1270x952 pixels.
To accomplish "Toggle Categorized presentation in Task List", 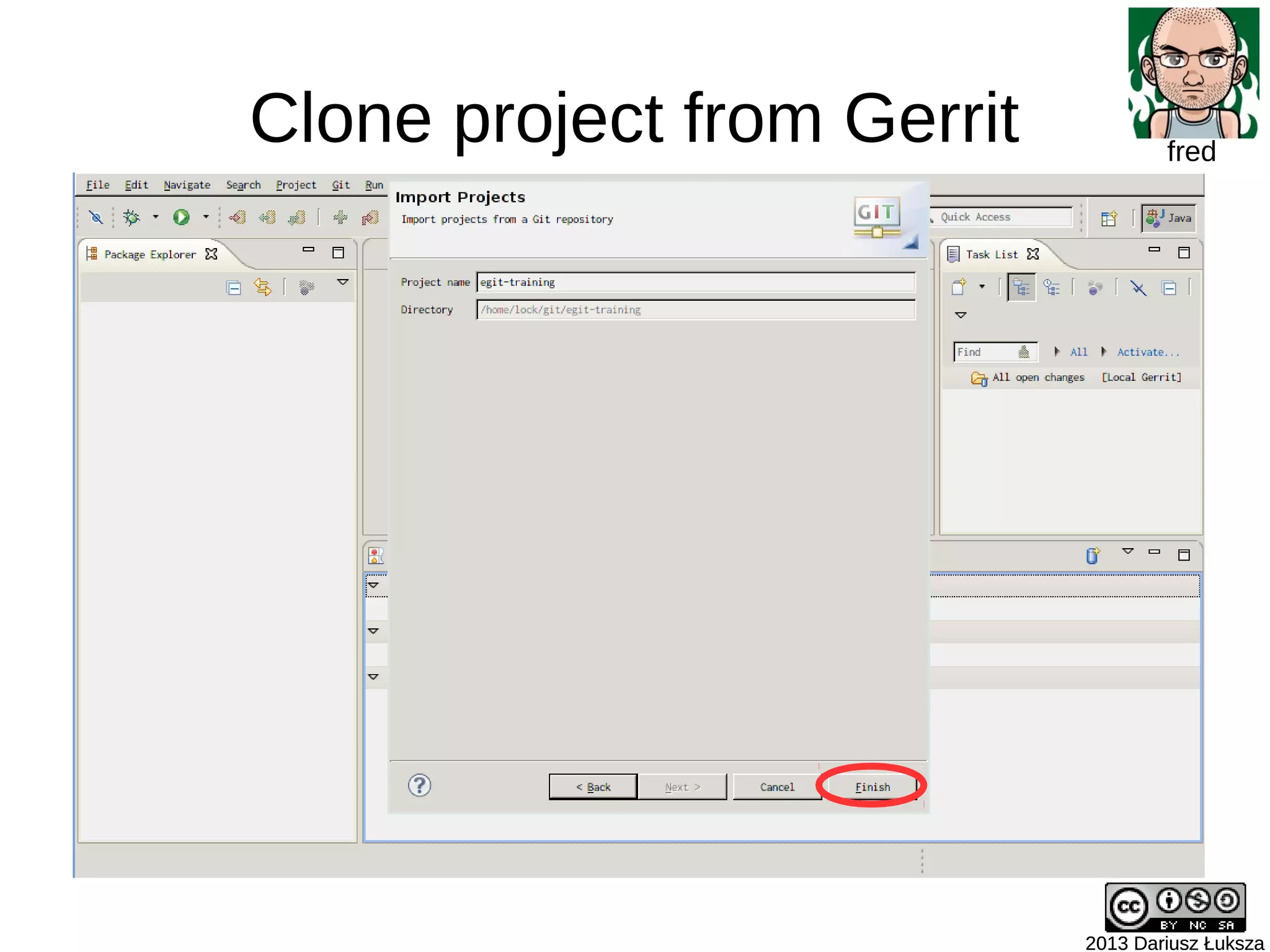I will (1021, 288).
